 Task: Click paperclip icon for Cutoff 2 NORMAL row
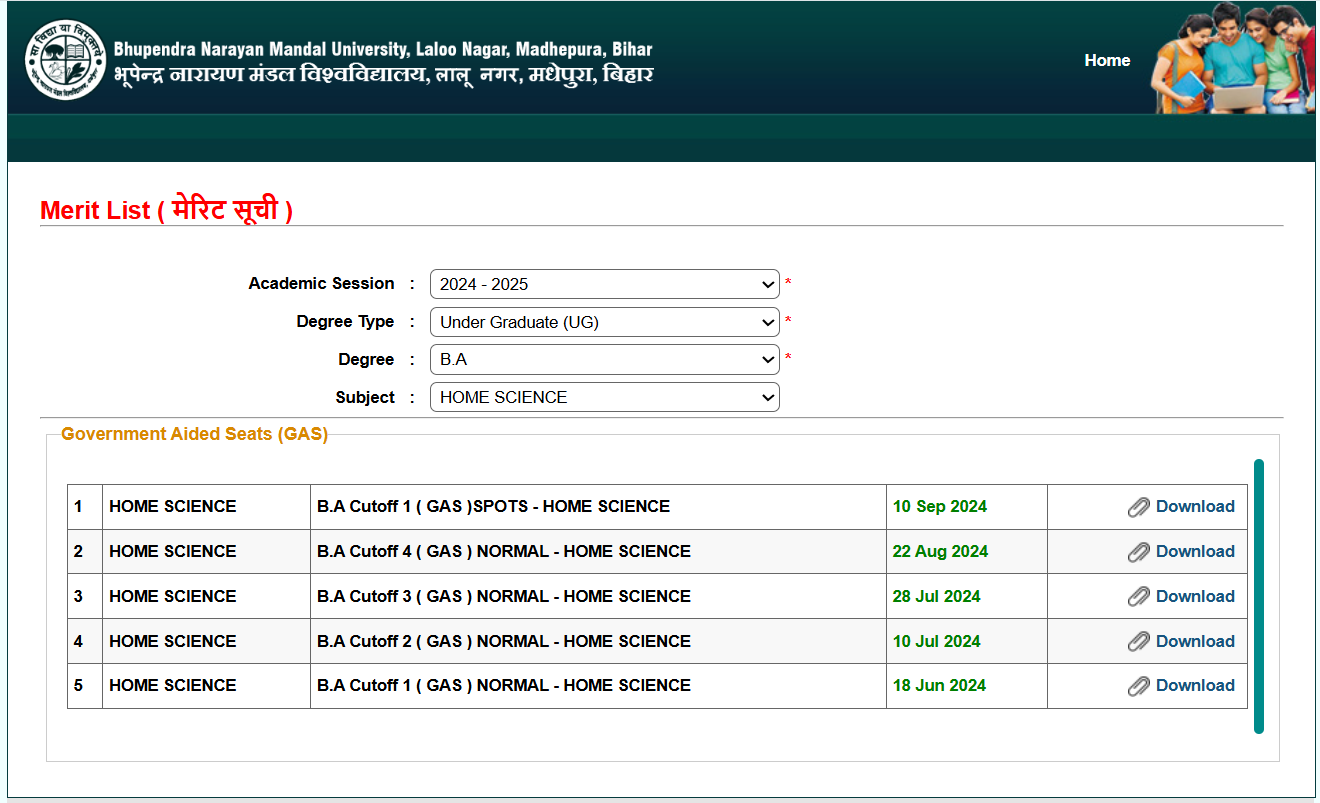pyautogui.click(x=1139, y=641)
